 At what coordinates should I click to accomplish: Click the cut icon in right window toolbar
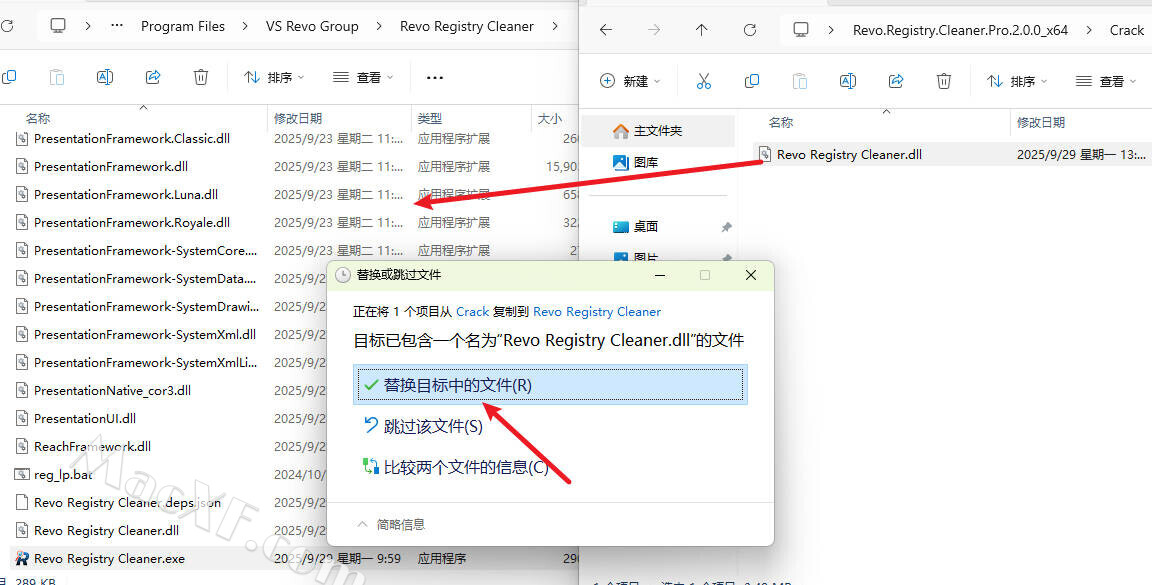(703, 81)
